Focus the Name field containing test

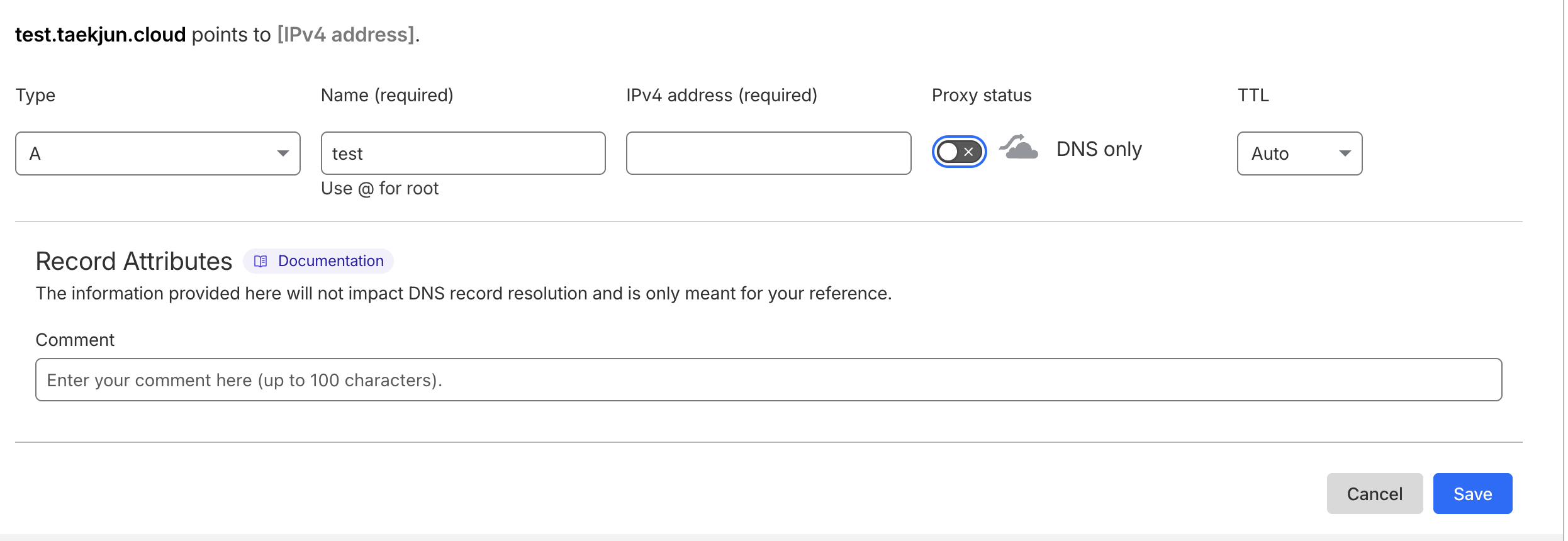coord(463,153)
